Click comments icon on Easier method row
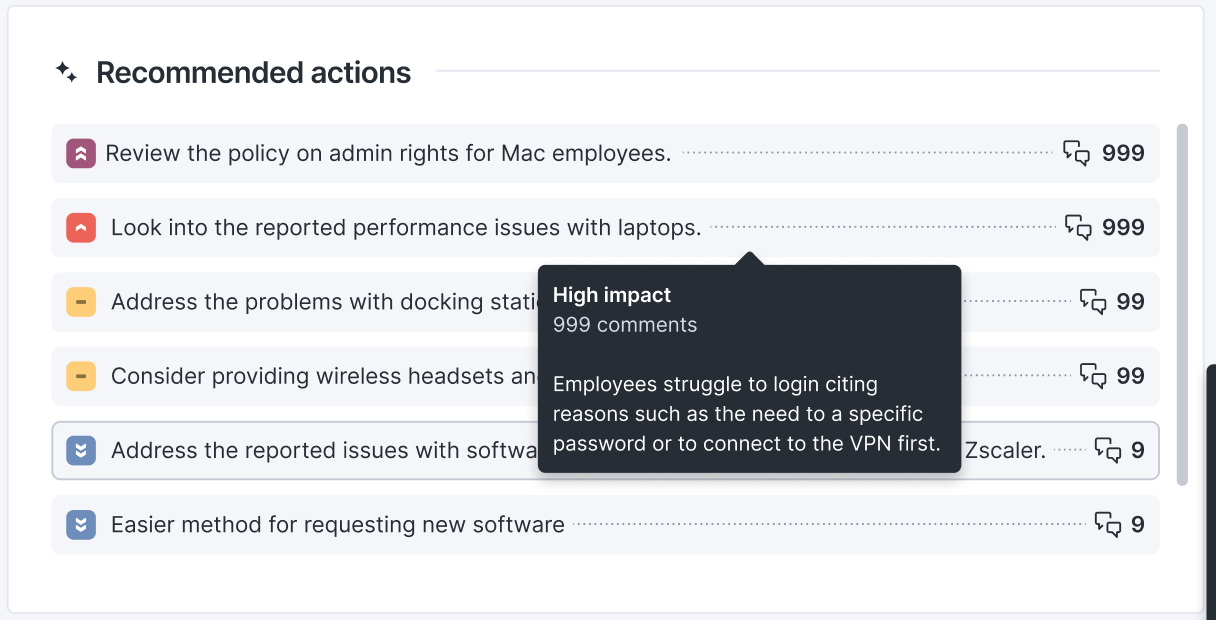The image size is (1216, 620). [x=1108, y=524]
